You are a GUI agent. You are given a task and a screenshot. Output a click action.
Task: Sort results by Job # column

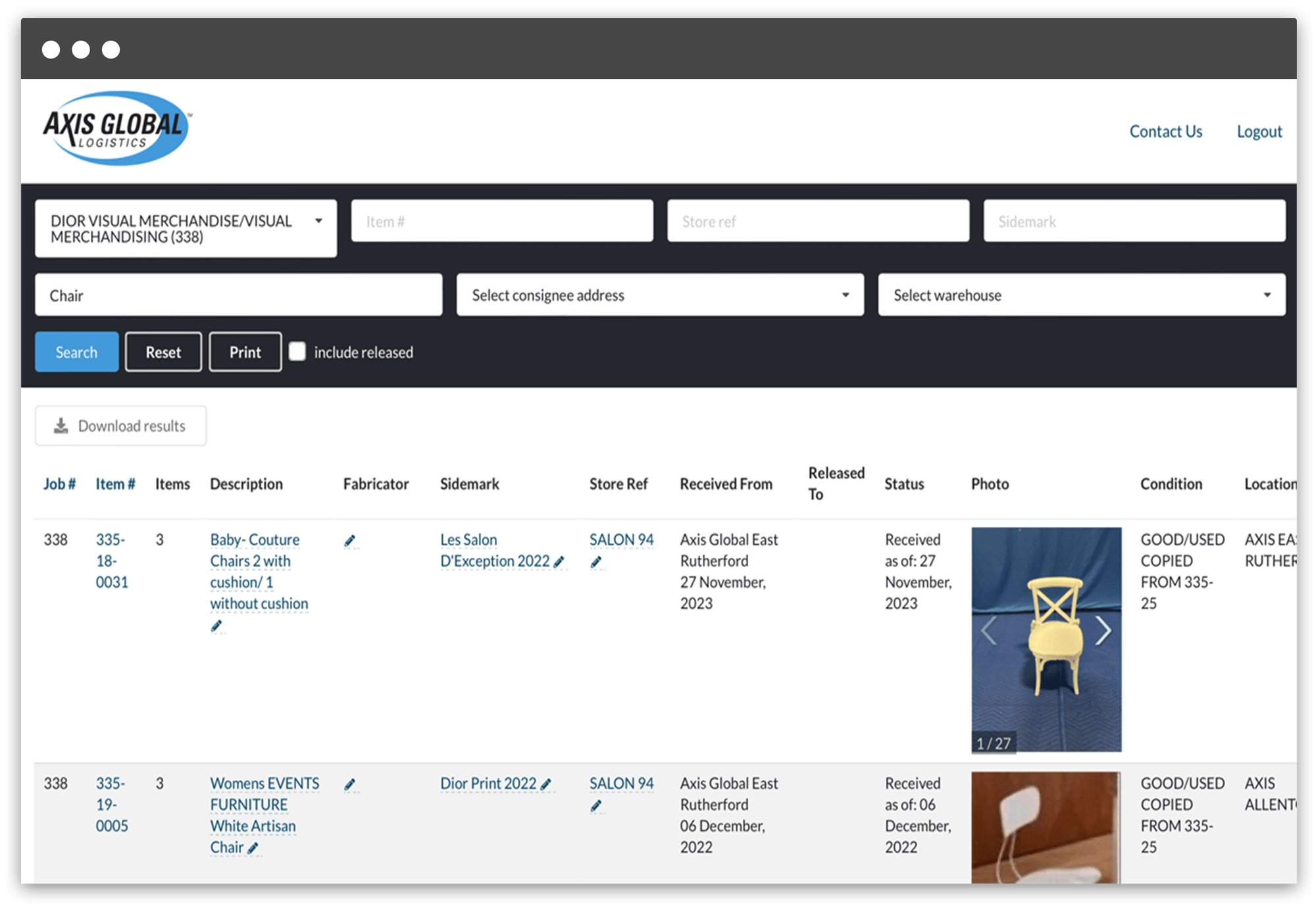[59, 484]
